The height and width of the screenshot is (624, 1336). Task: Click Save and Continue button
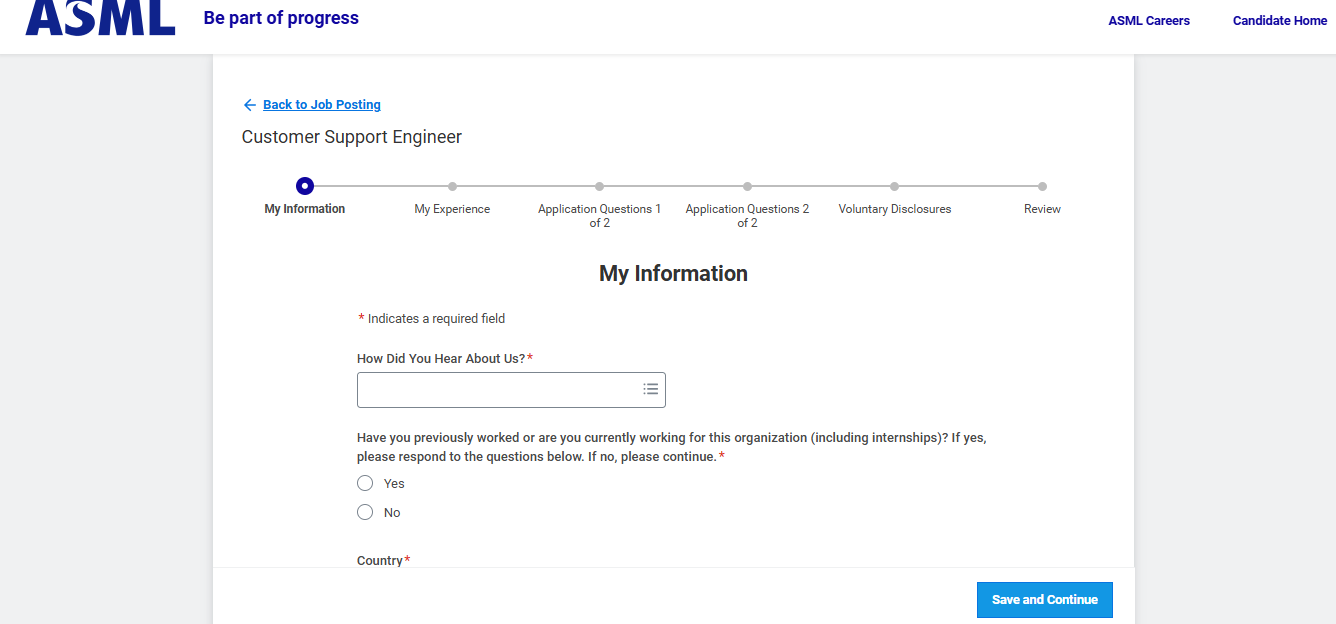pos(1045,600)
